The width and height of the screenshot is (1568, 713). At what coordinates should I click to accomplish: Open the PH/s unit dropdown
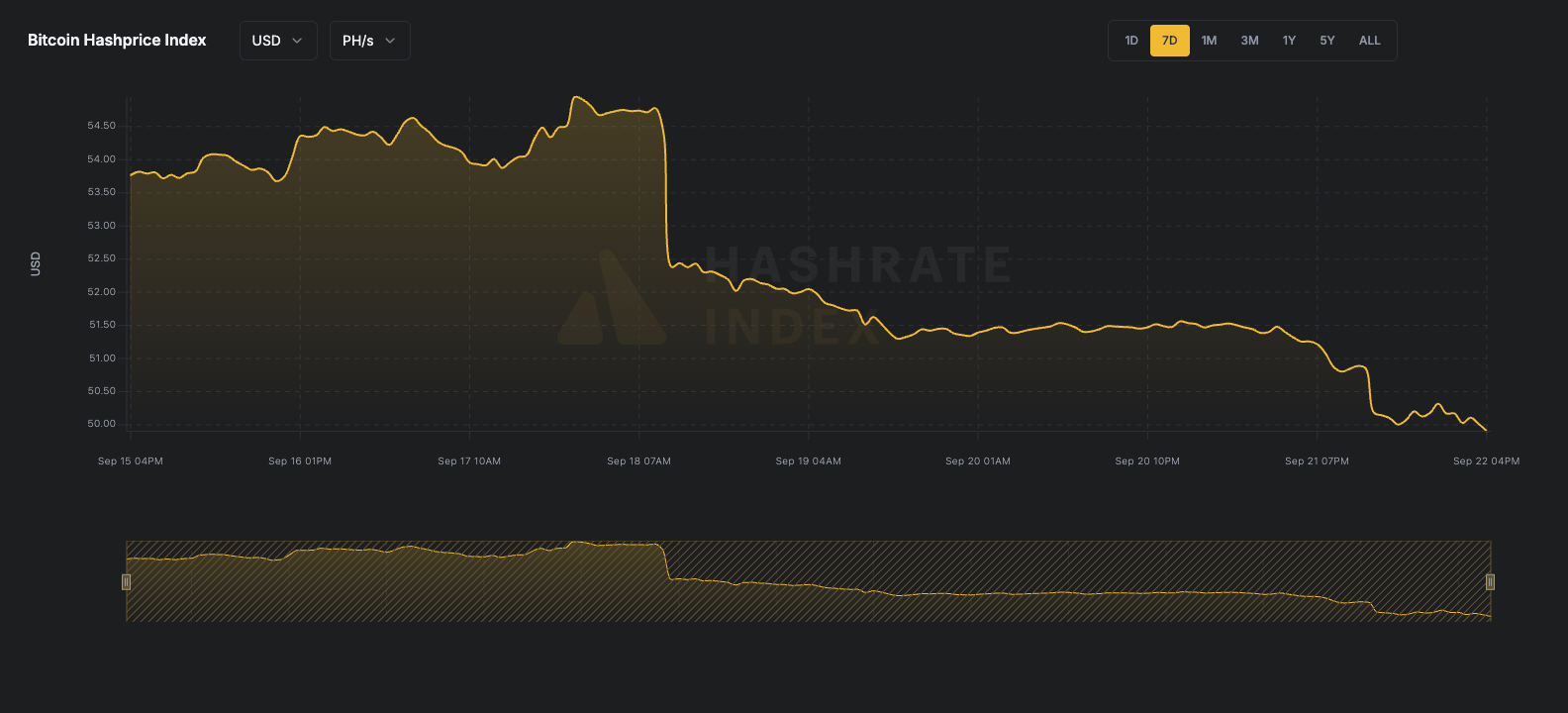pos(369,41)
